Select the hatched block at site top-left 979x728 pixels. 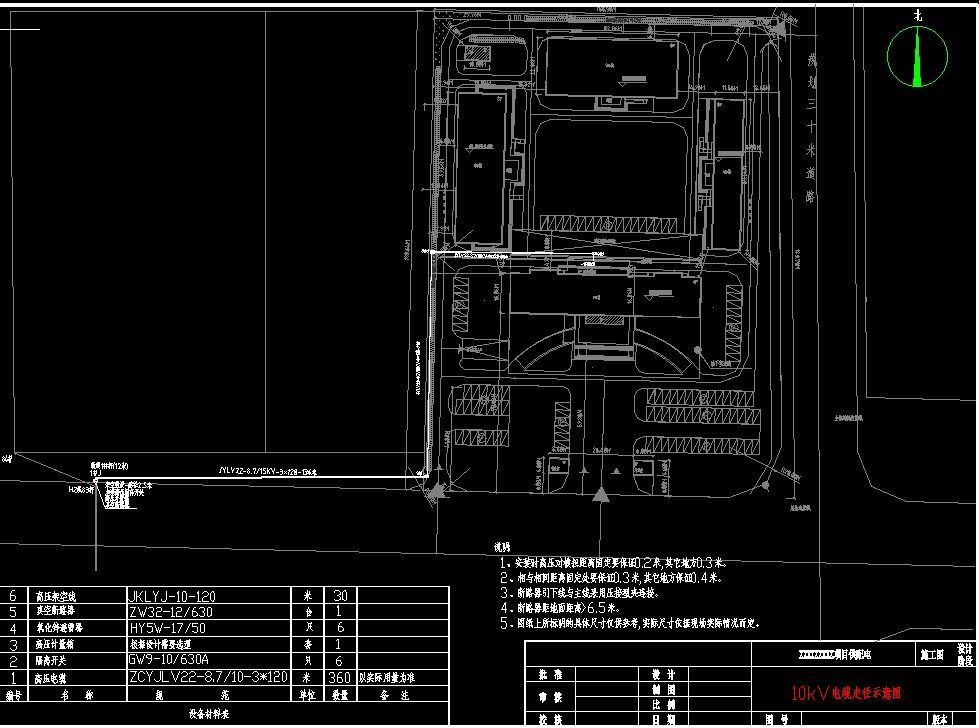[477, 52]
